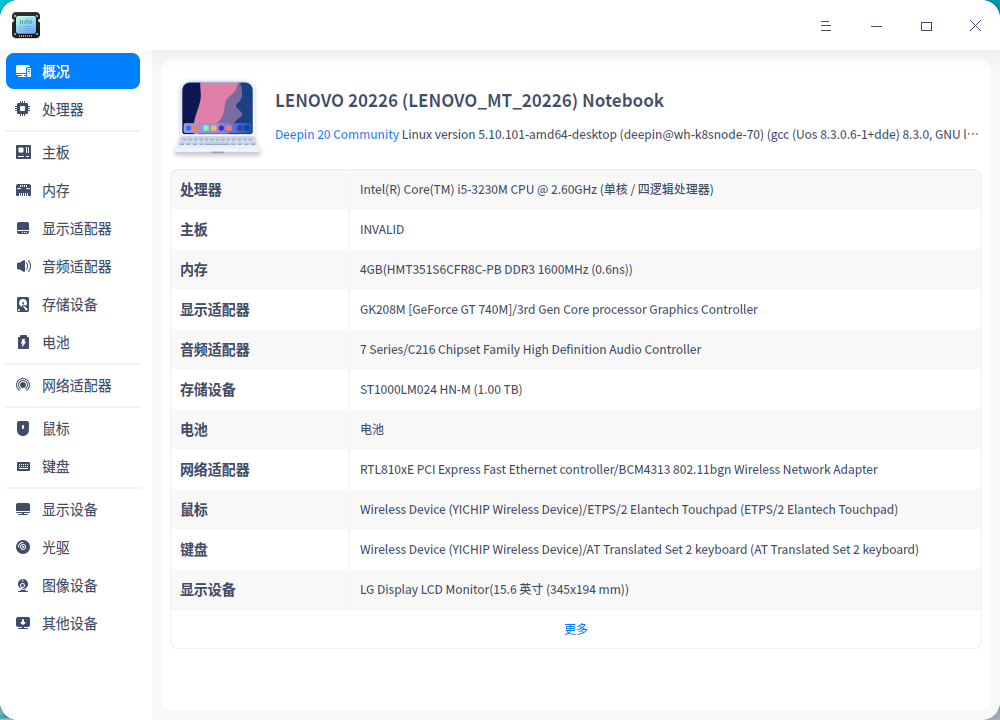Viewport: 1000px width, 720px height.
Task: Click the 处理器 chip icon in sidebar
Action: pos(23,109)
